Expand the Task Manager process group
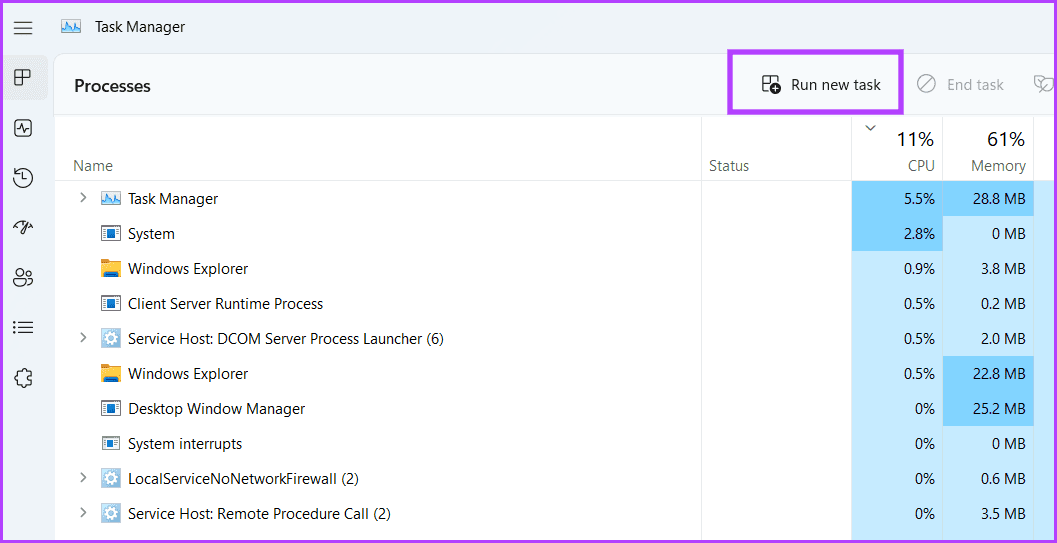 [x=83, y=198]
